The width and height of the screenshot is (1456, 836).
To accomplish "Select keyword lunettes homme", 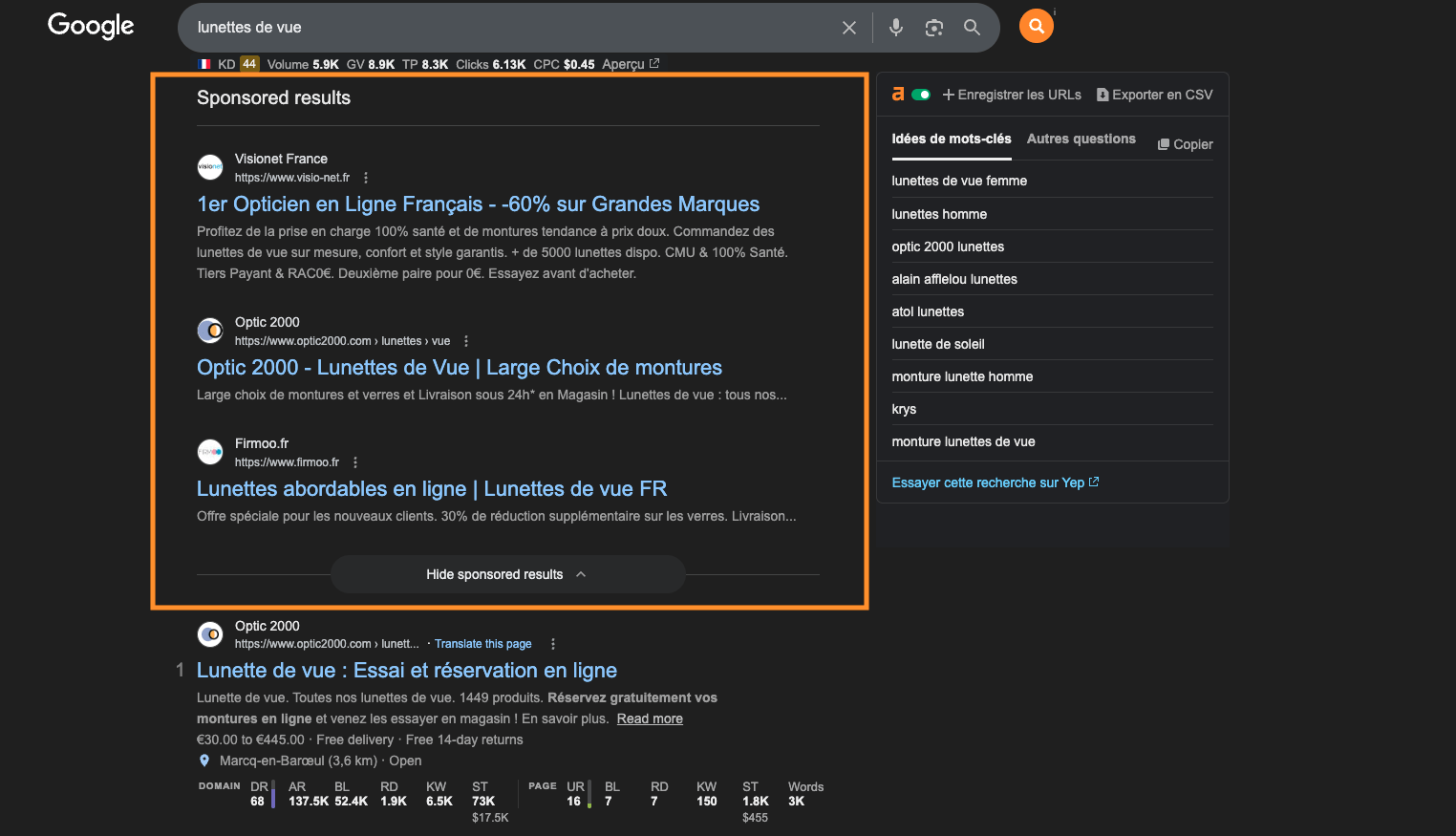I will click(939, 214).
